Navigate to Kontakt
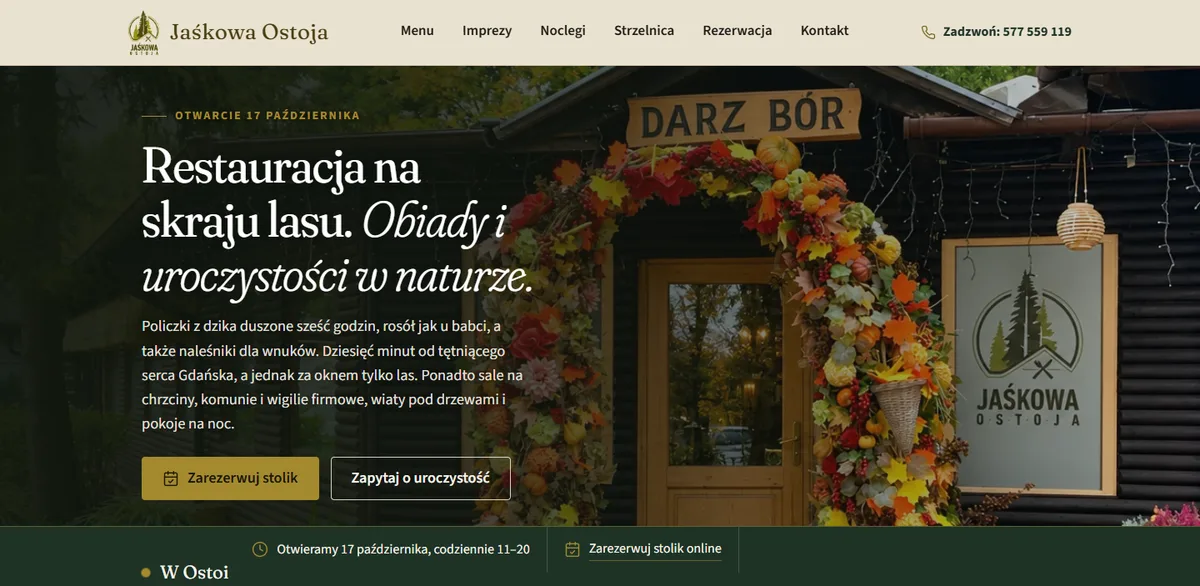Screen dimensions: 1200x586 825,31
